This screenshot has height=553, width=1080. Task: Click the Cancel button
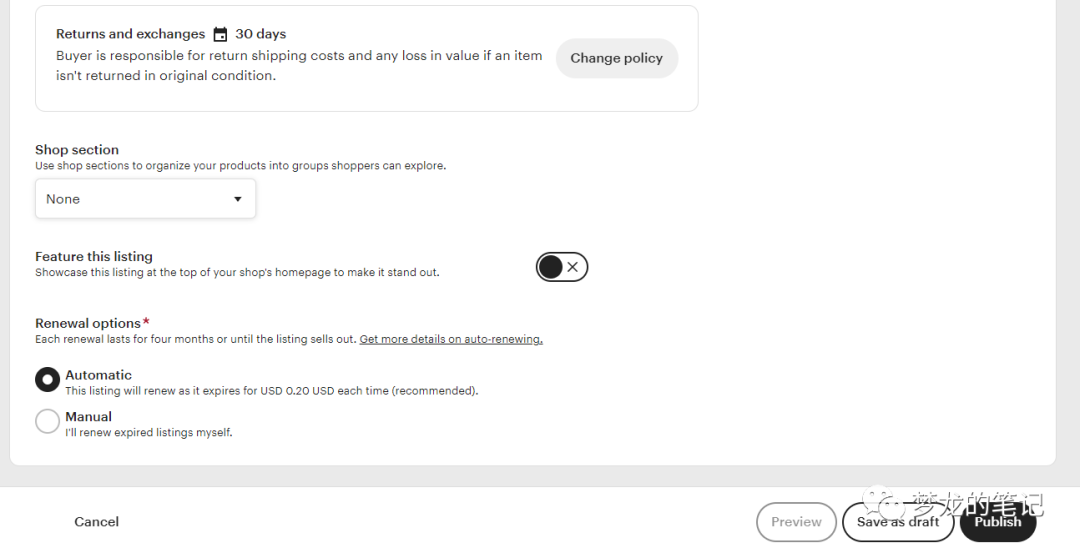click(96, 522)
